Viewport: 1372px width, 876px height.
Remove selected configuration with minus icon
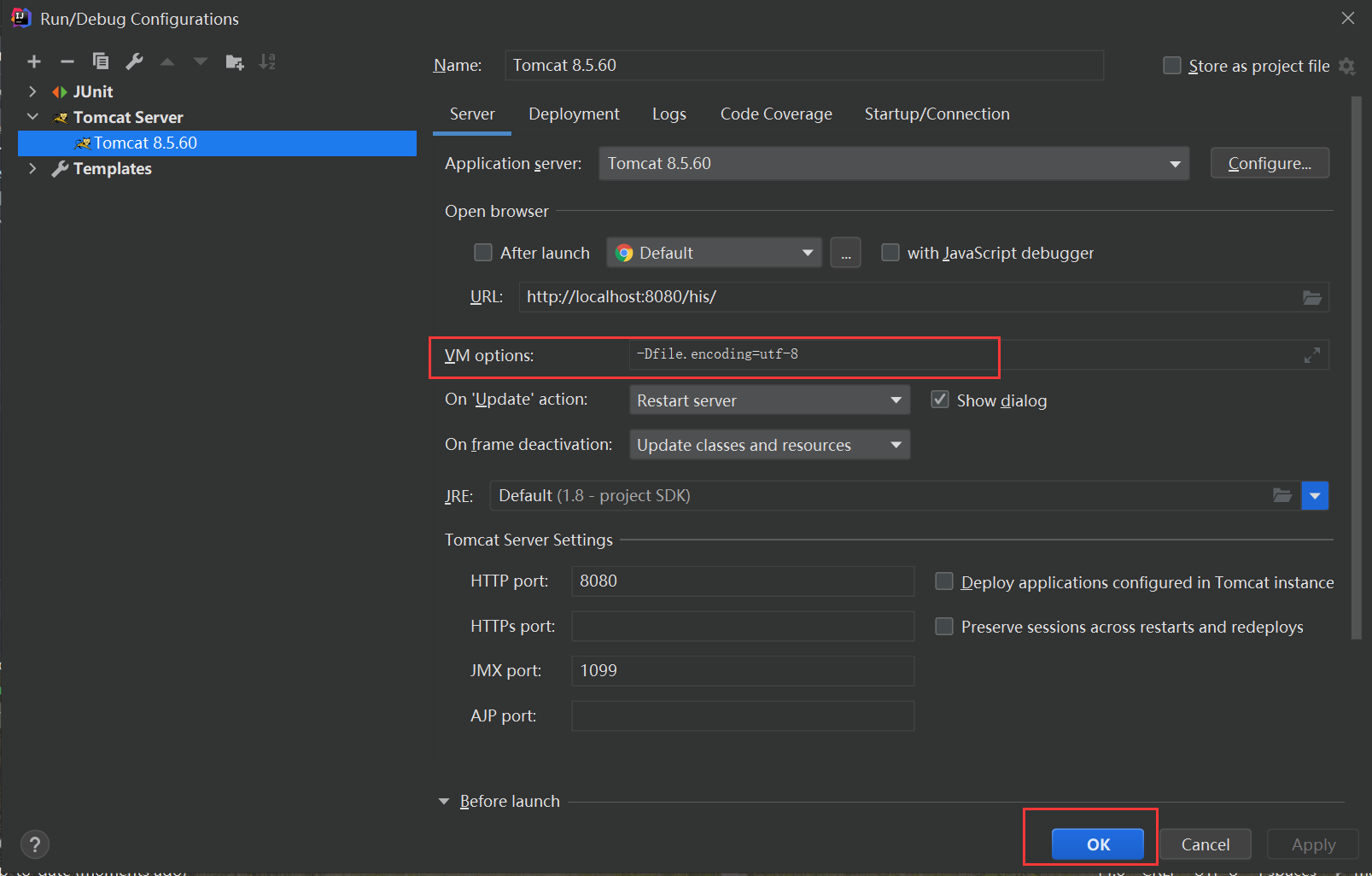67,61
